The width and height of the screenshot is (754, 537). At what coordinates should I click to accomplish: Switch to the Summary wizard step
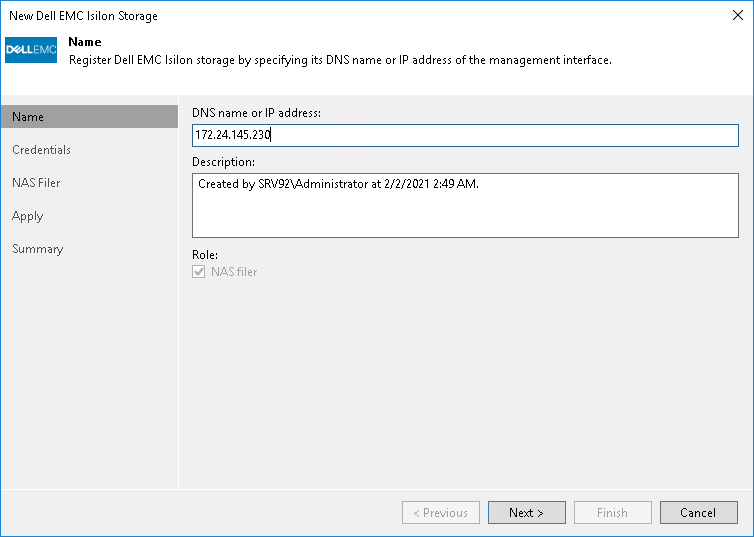coord(37,249)
